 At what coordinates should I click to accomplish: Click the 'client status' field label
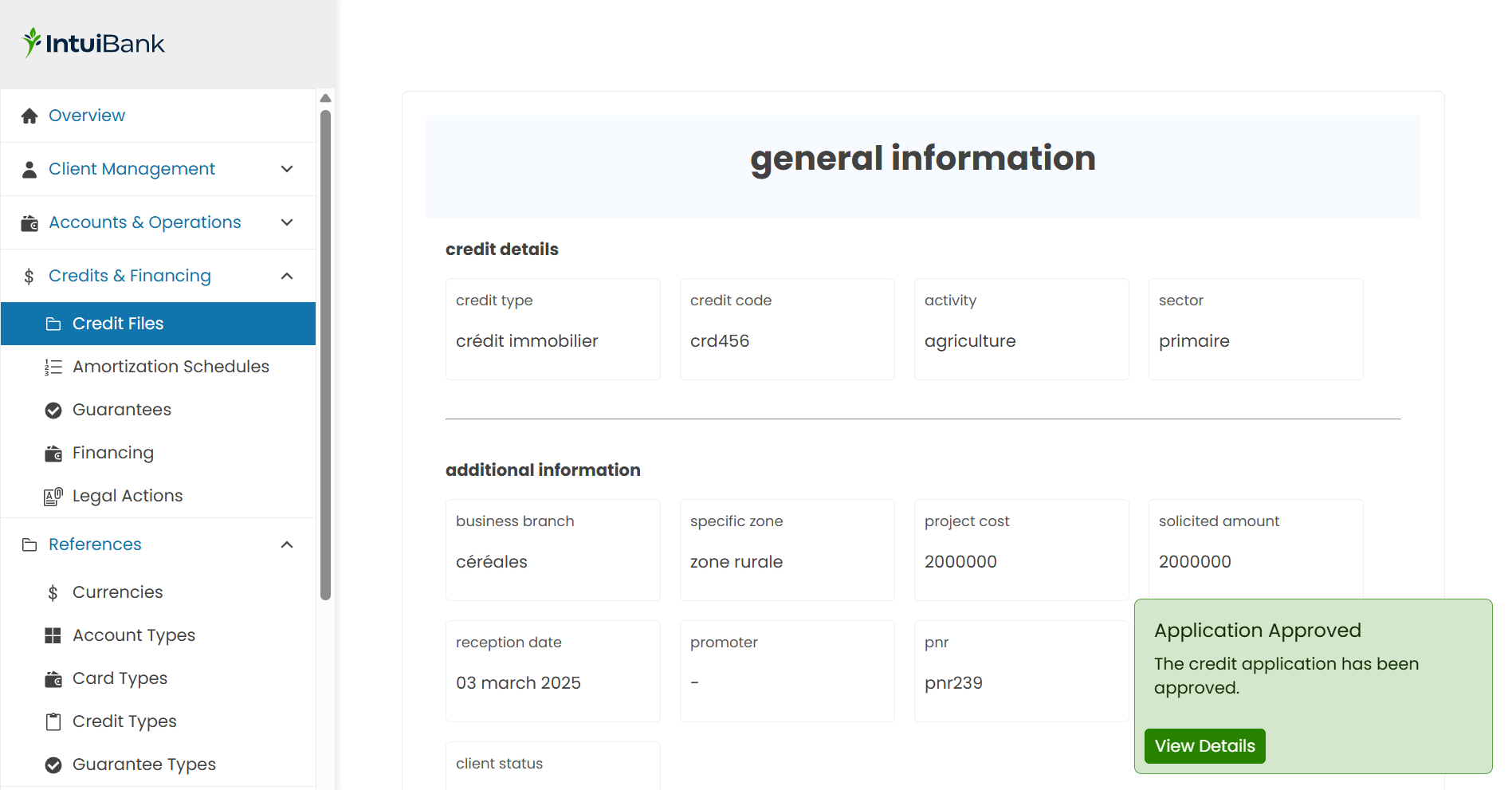coord(499,764)
